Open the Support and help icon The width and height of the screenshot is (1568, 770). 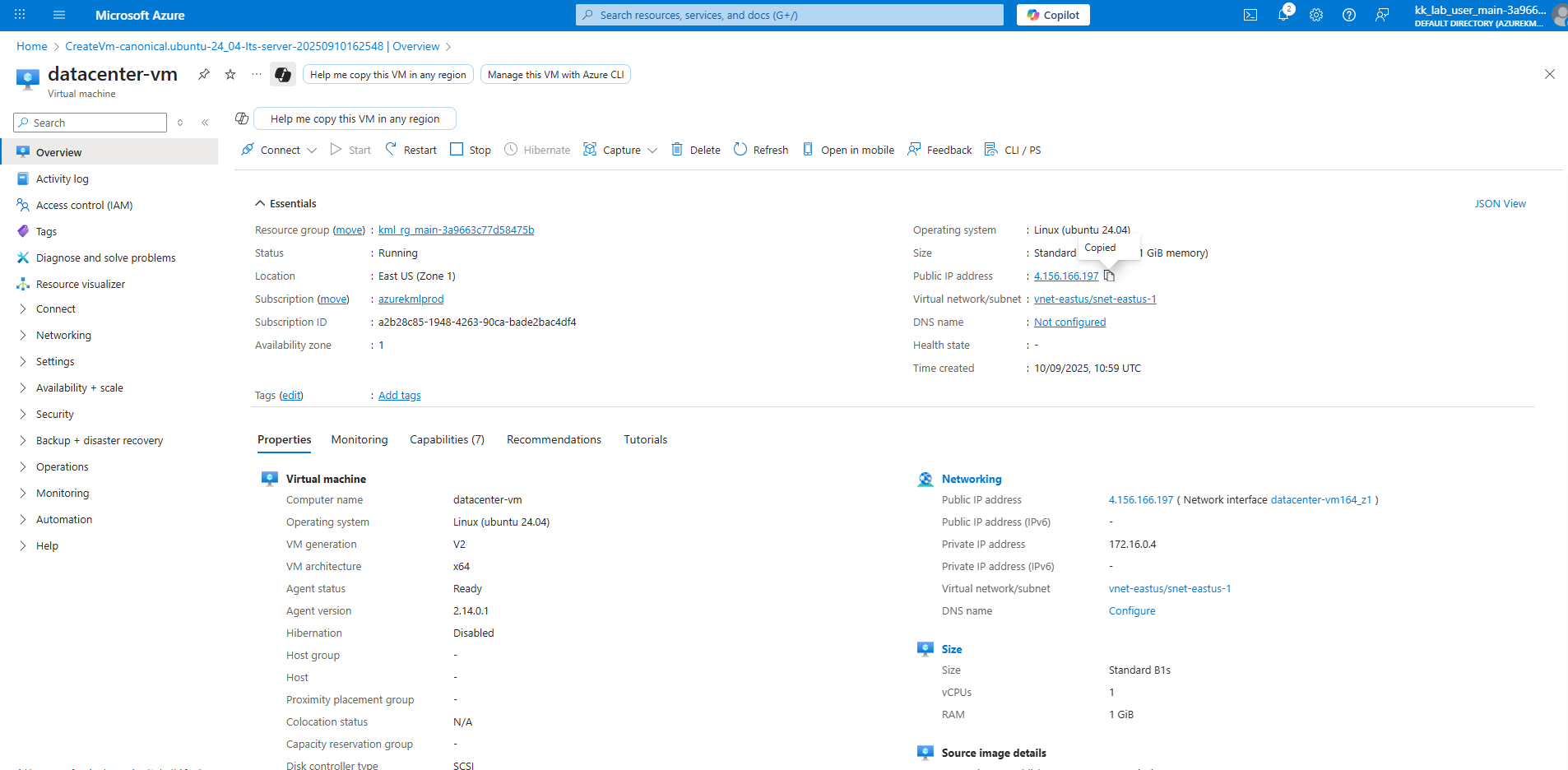pyautogui.click(x=1349, y=15)
